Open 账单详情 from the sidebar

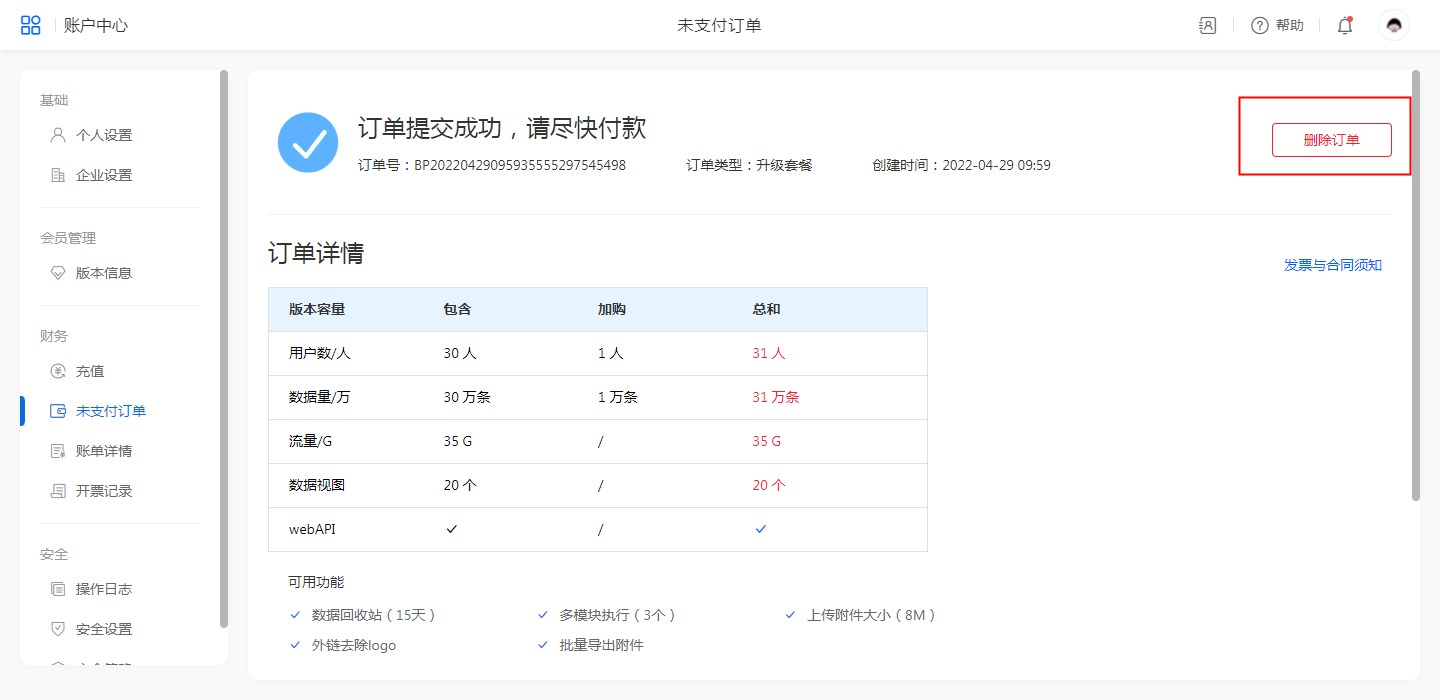click(103, 451)
